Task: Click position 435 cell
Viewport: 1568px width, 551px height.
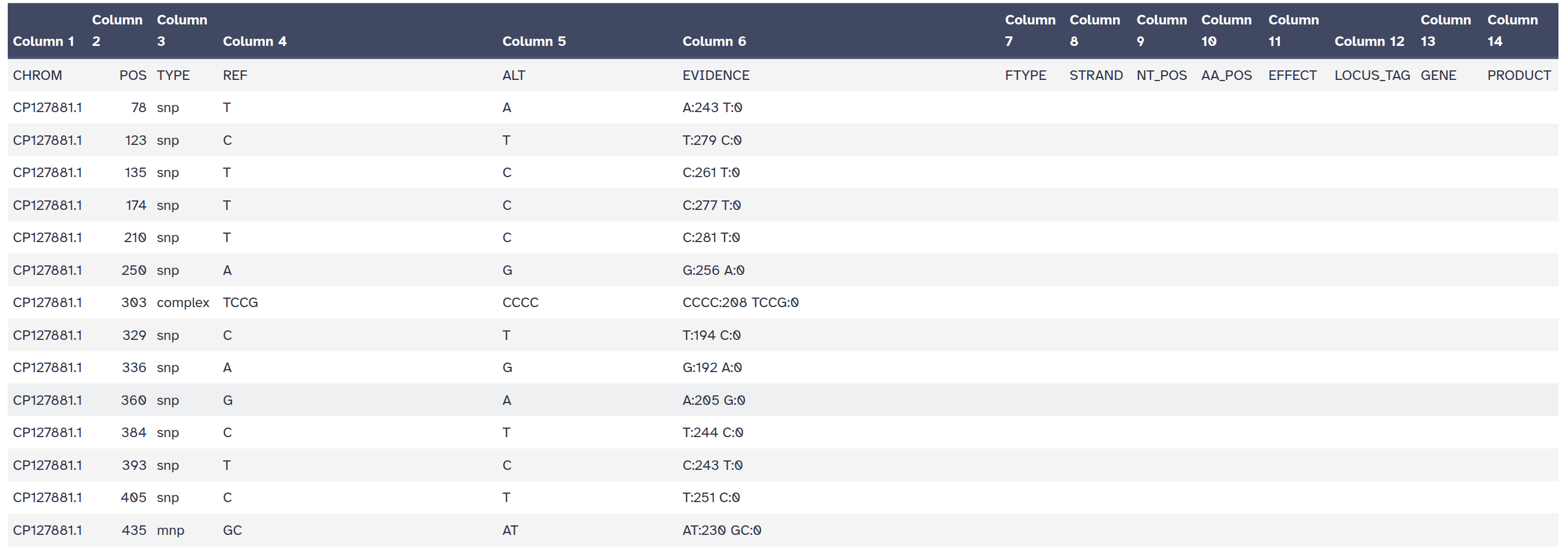Action: [x=134, y=530]
